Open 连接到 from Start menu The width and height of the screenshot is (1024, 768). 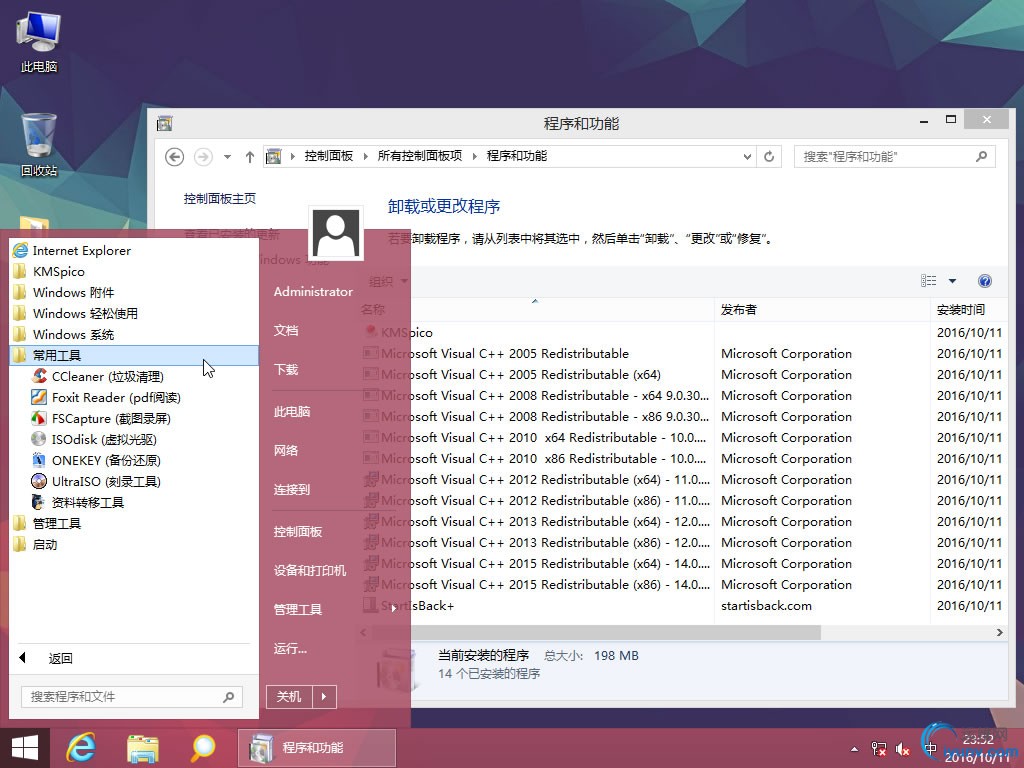[x=292, y=489]
